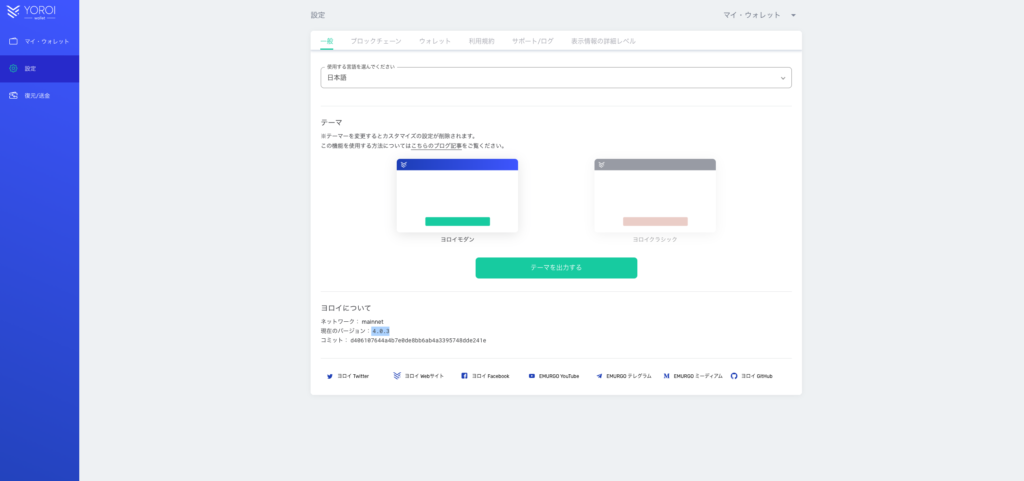
Task: Open the マイ・ウォレット dropdown at top right
Action: click(760, 15)
